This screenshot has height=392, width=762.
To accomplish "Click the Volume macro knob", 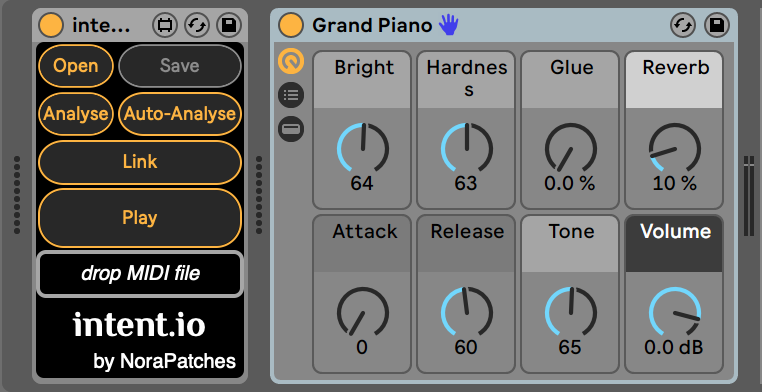I will pyautogui.click(x=675, y=312).
